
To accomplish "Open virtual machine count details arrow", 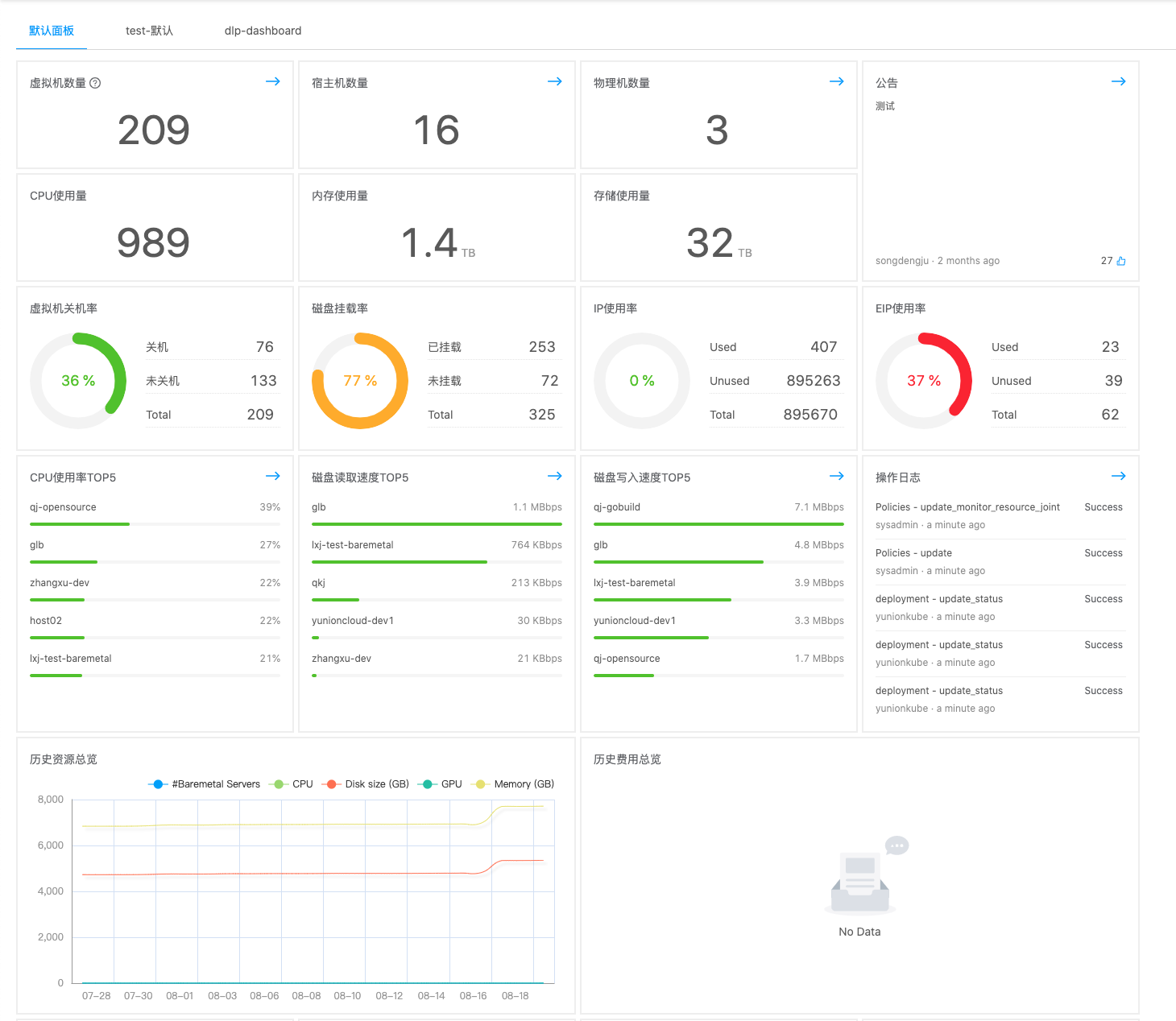I will 273,82.
